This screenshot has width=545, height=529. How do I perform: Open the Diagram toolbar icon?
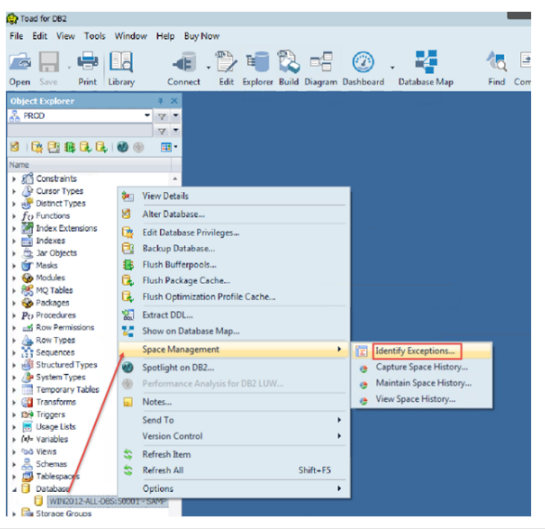click(x=321, y=68)
